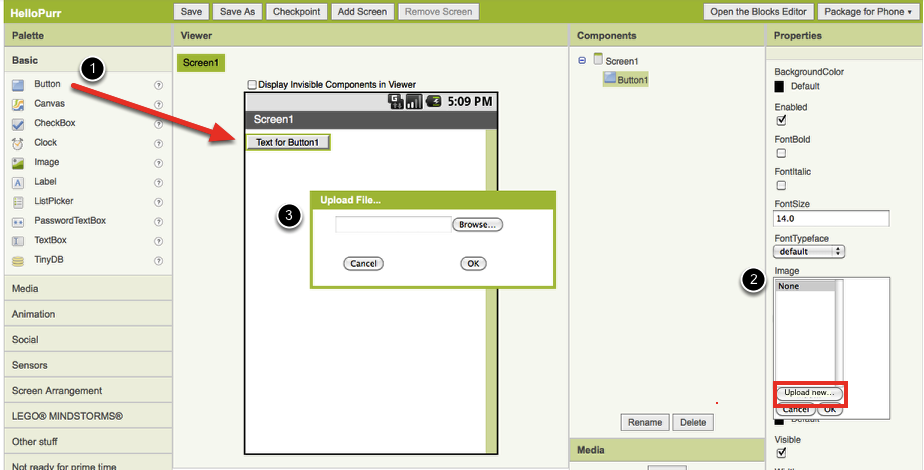Uncheck the Visible property checkbox
Screen dimensions: 924x470
click(781, 453)
